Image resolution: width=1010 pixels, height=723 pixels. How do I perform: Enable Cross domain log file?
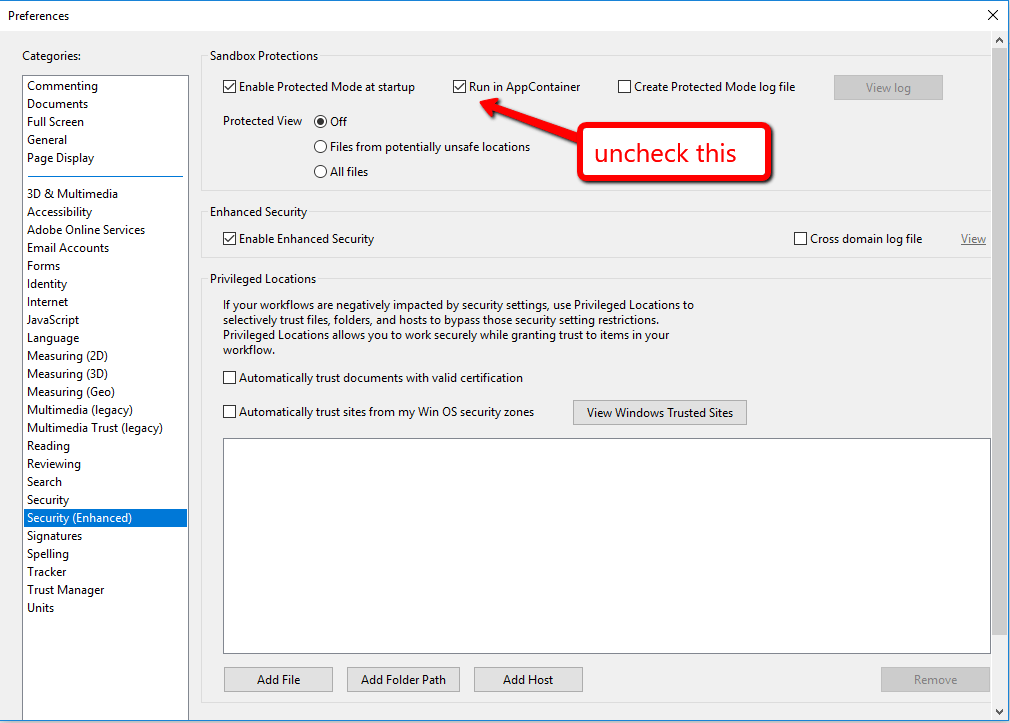(799, 239)
